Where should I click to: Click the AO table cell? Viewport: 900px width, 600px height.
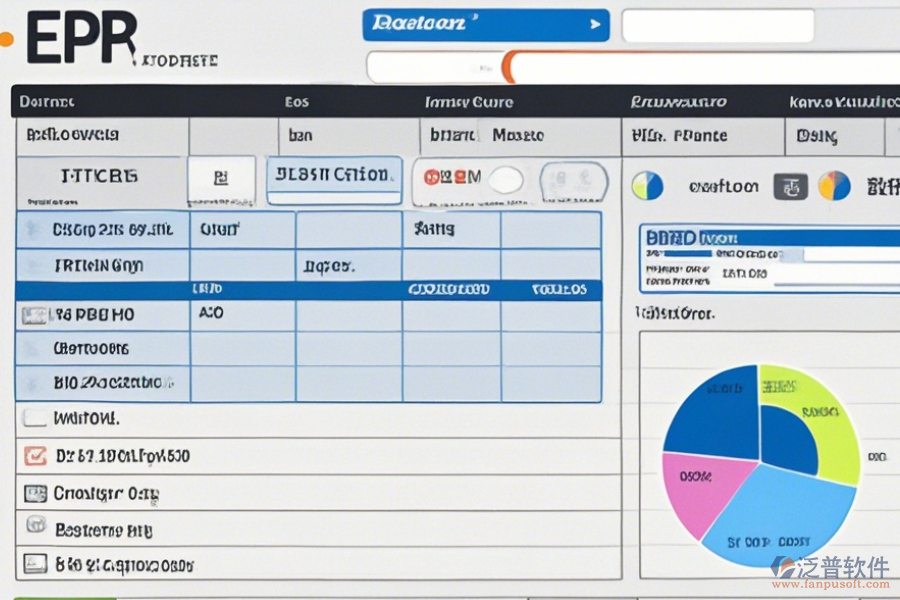point(242,316)
